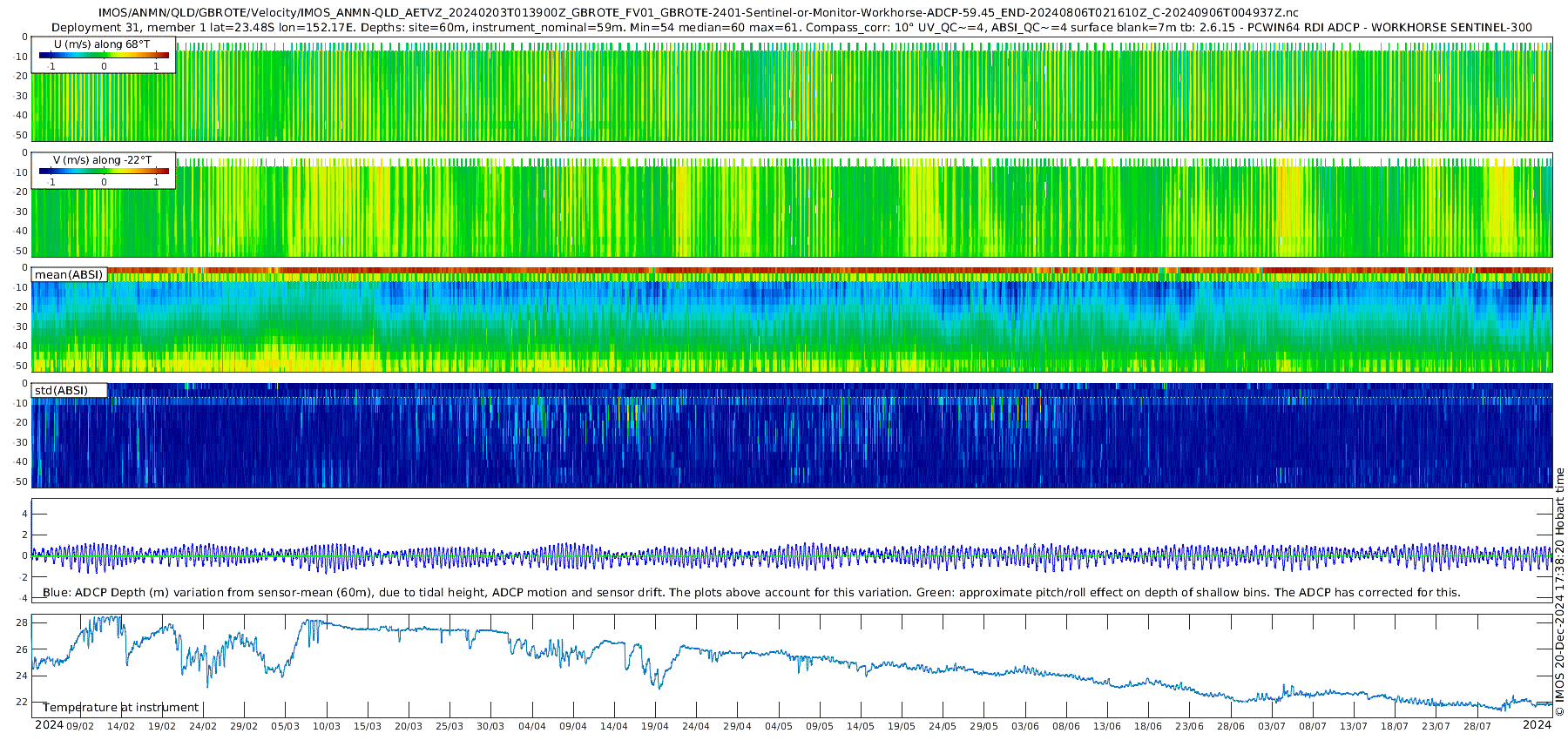This screenshot has height=740, width=1568.
Task: Click the V velocity colorbar gradient
Action: [104, 171]
